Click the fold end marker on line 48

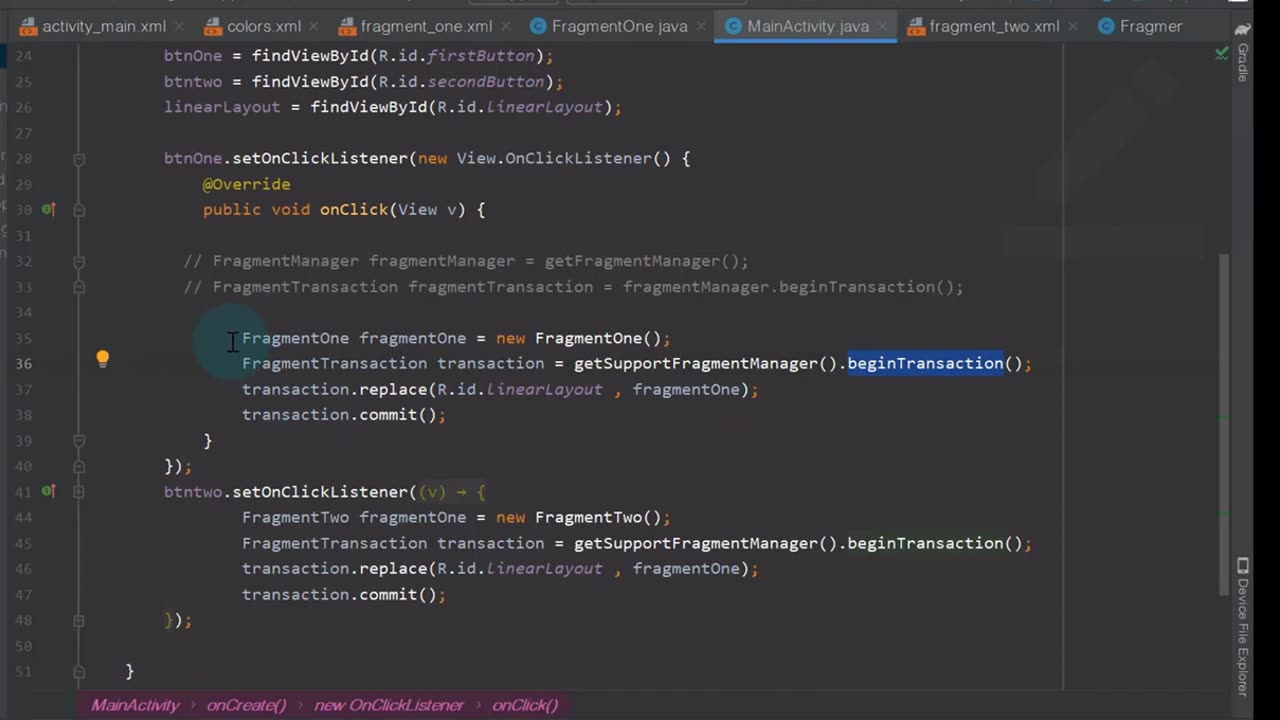point(79,620)
